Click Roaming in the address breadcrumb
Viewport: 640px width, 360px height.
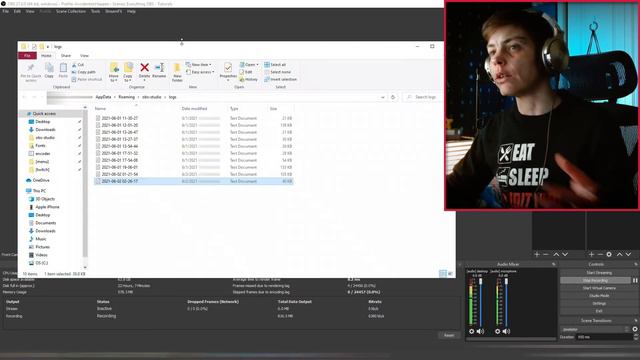tap(127, 97)
